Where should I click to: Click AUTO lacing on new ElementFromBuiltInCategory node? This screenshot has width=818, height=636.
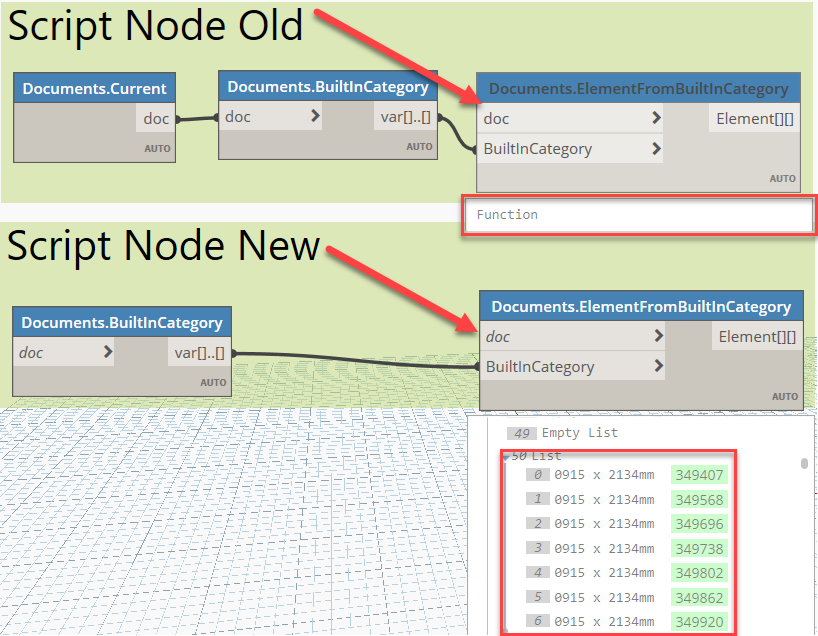click(784, 397)
